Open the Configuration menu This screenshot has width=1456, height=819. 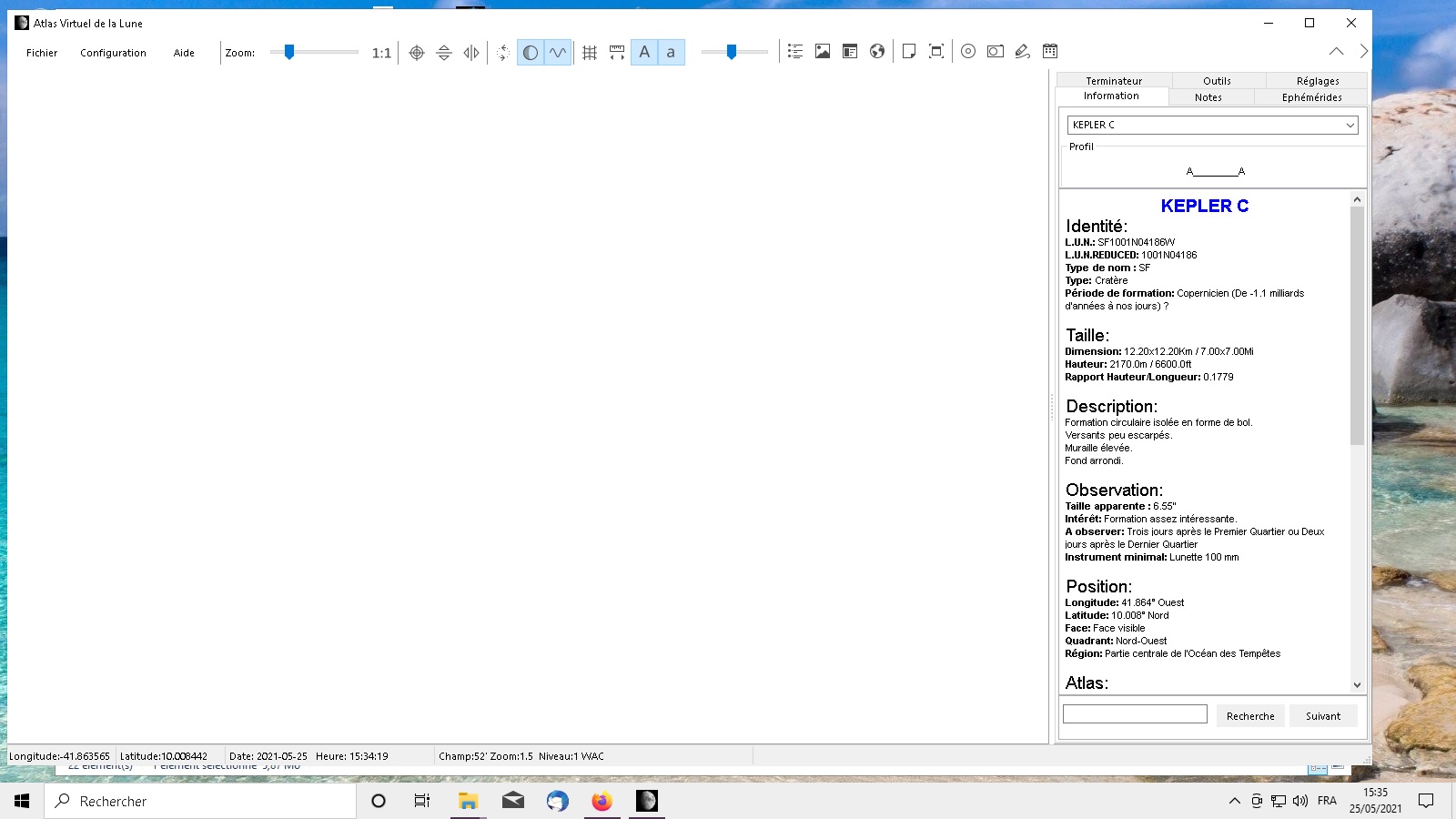tap(113, 53)
